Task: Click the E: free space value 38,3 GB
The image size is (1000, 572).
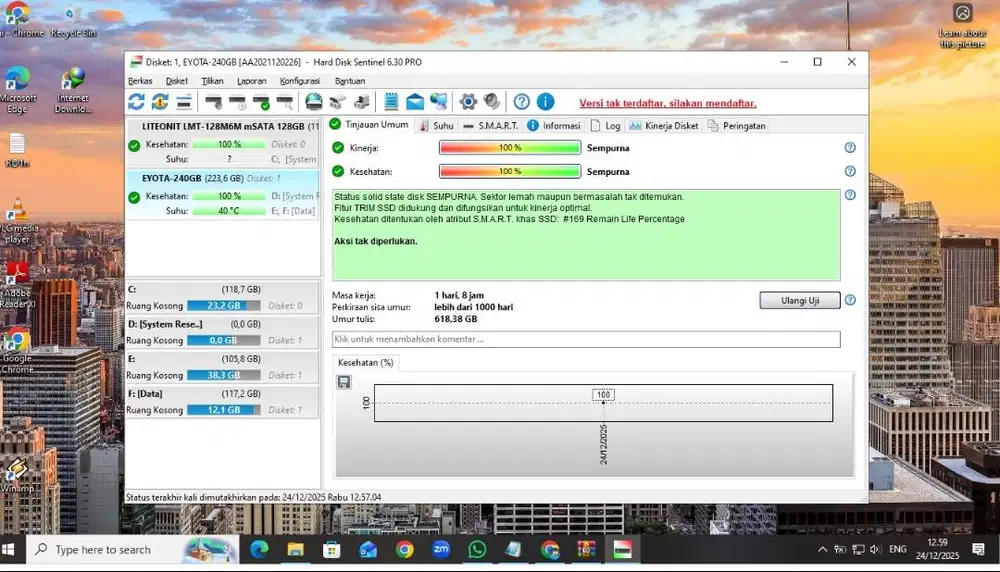Action: 224,375
